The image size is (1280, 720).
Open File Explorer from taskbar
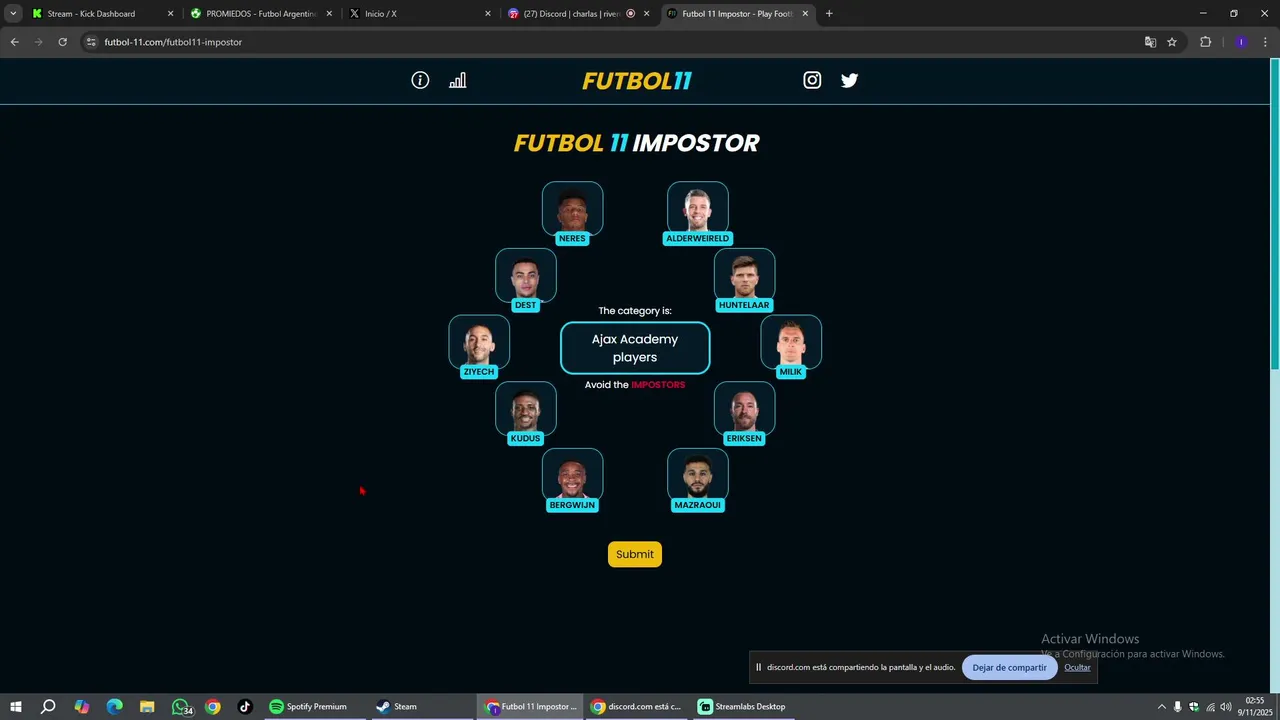tap(147, 707)
